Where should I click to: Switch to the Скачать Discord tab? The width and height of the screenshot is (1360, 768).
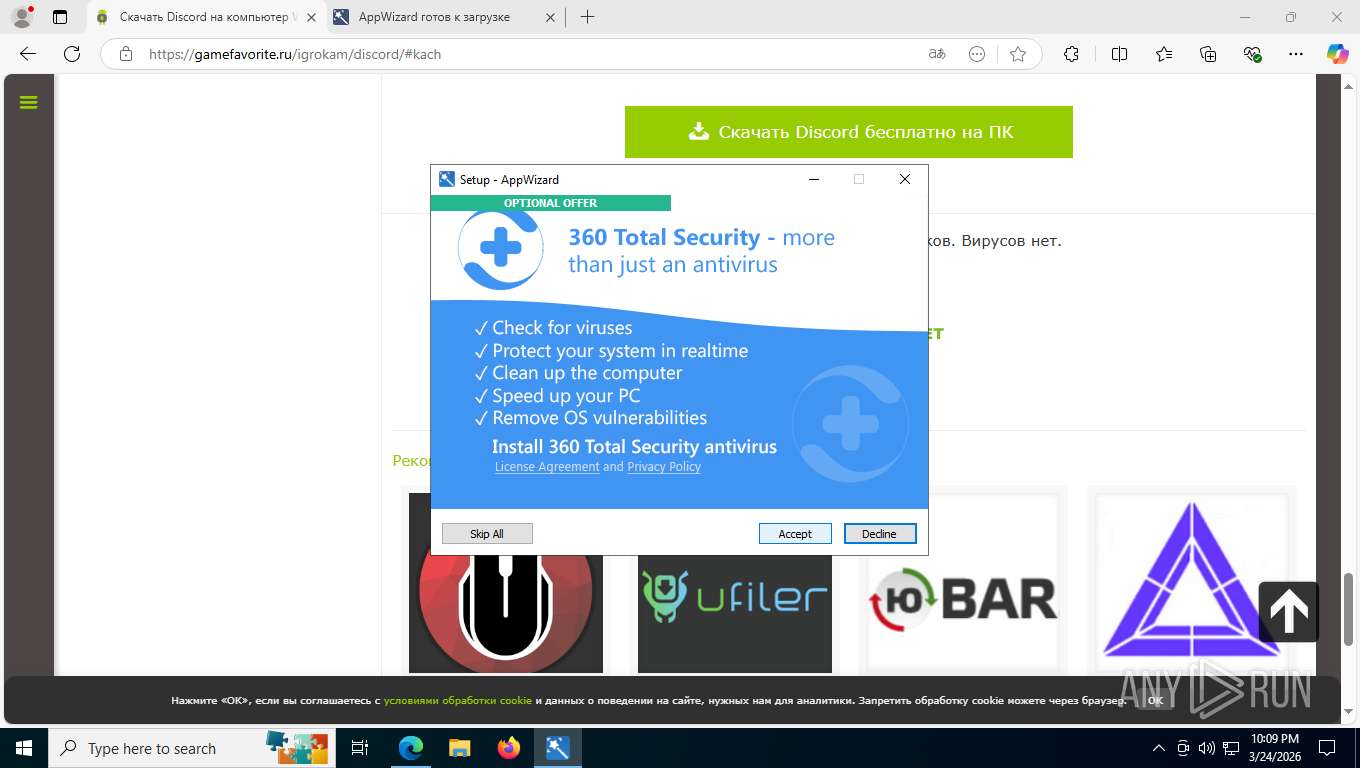click(206, 17)
